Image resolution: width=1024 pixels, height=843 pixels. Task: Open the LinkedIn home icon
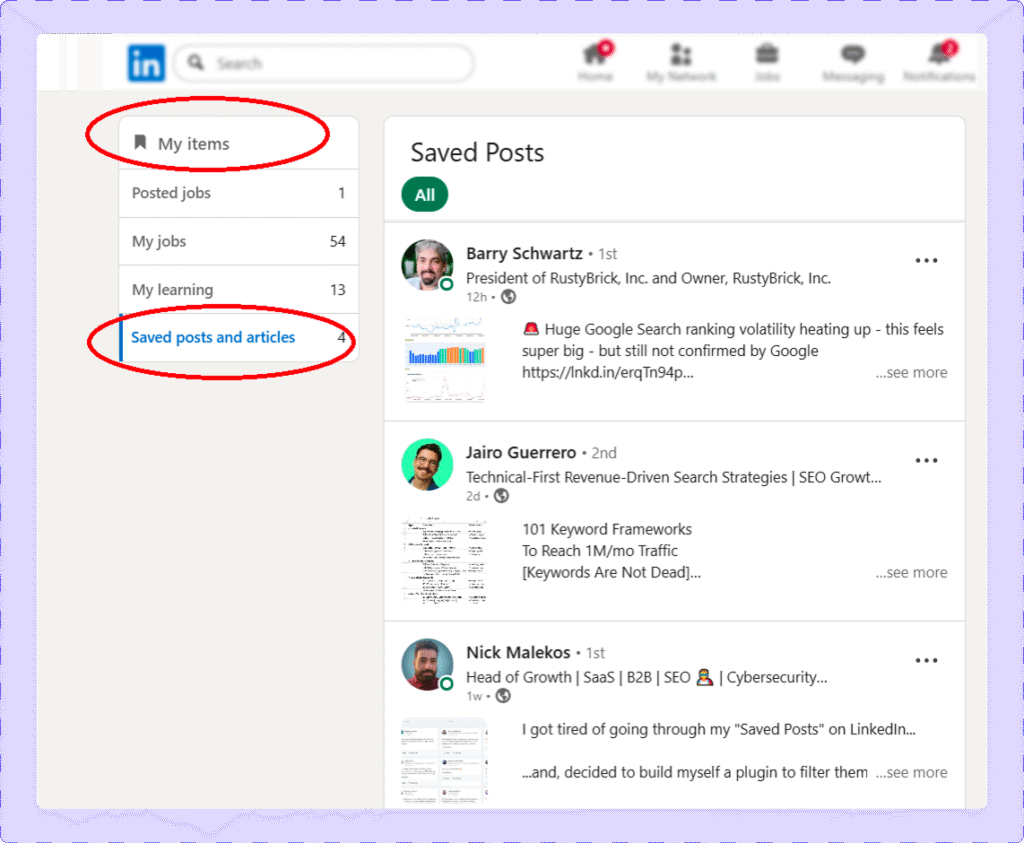(595, 58)
